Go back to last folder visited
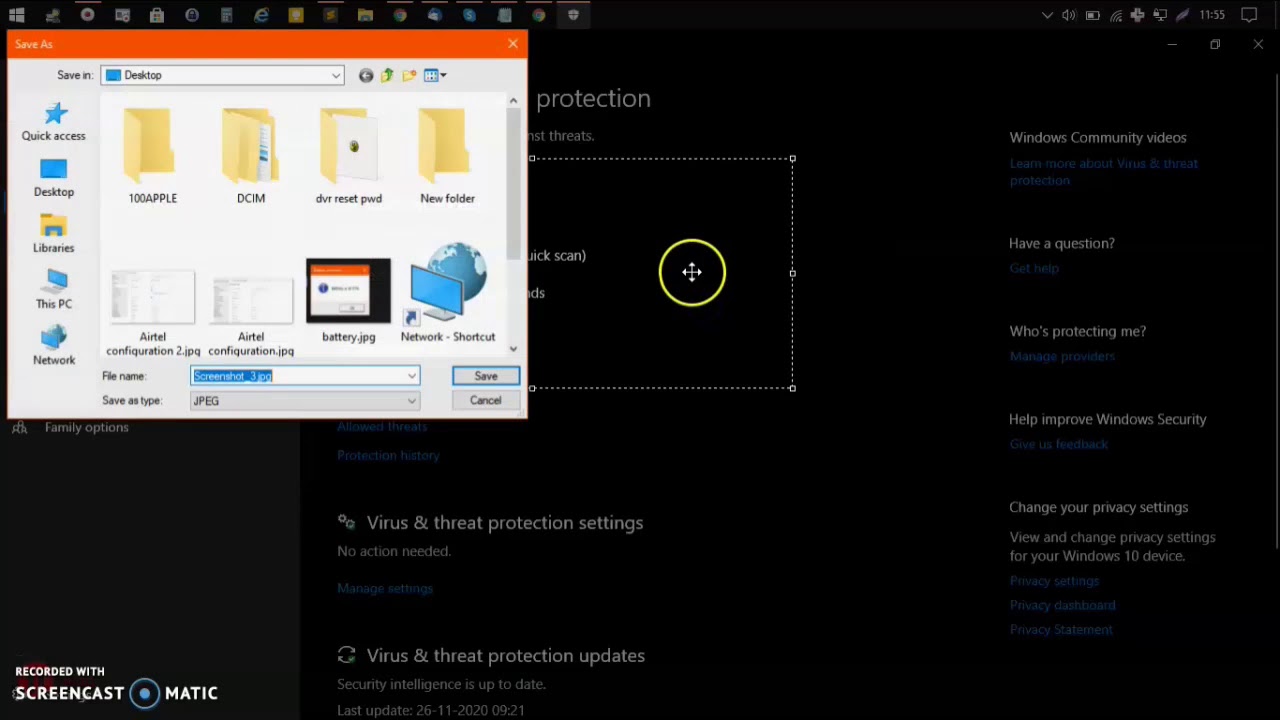The width and height of the screenshot is (1280, 720). point(366,75)
